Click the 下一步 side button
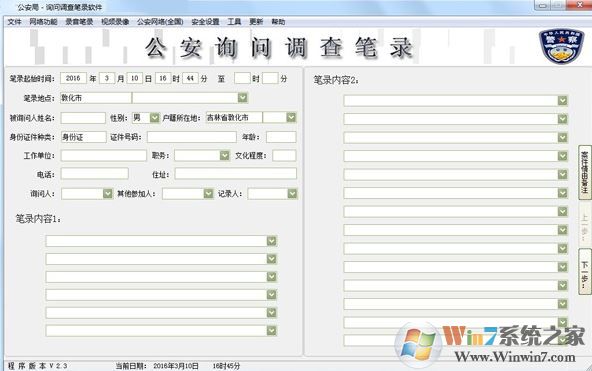Image resolution: width=592 pixels, height=371 pixels. (x=584, y=272)
